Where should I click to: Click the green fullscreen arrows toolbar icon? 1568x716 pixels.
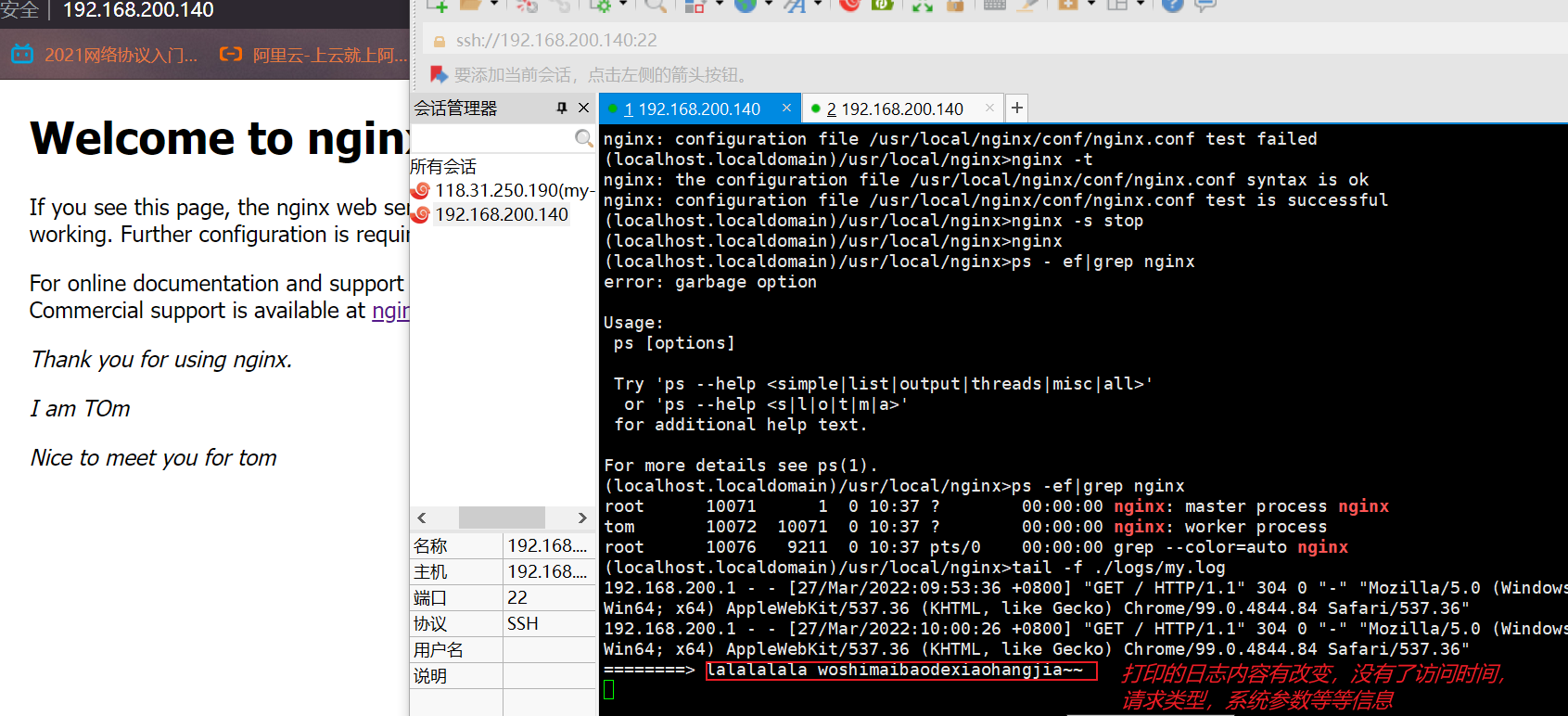coord(922,5)
